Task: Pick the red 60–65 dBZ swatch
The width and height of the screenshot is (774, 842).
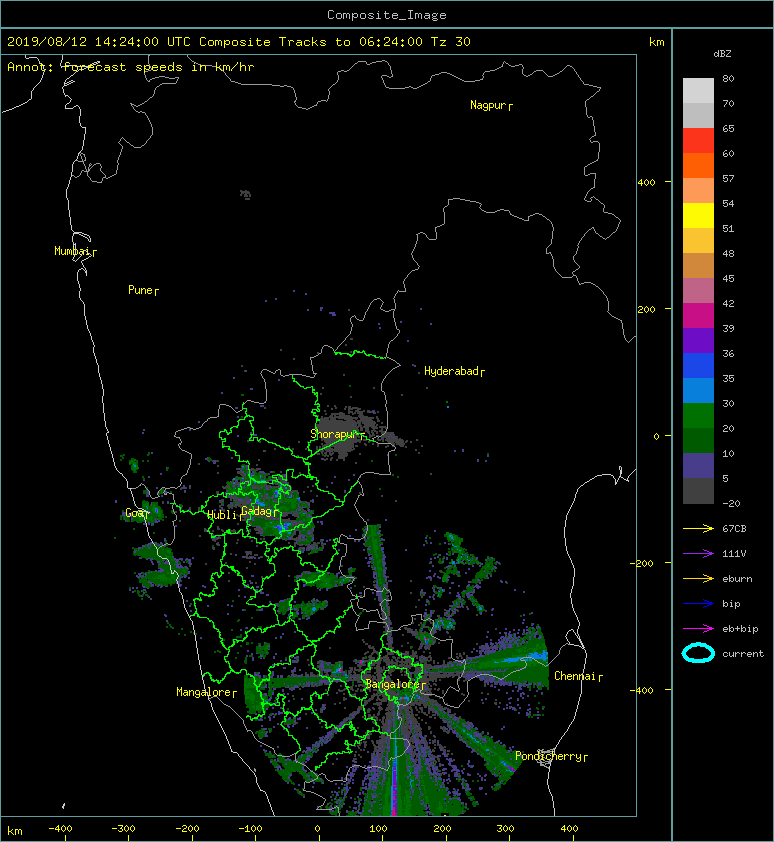Action: pyautogui.click(x=698, y=141)
